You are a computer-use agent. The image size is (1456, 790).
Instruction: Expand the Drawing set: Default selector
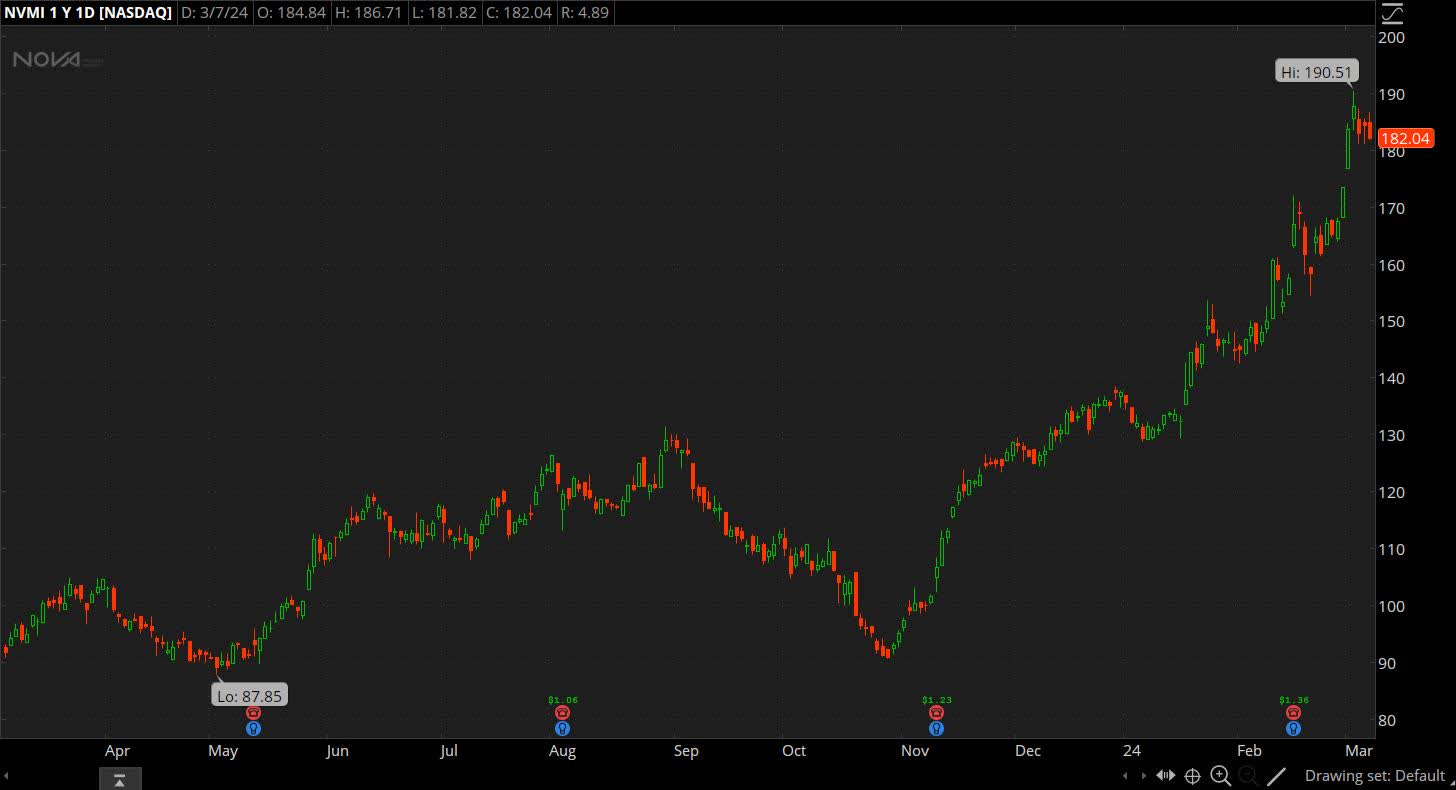tap(1376, 775)
